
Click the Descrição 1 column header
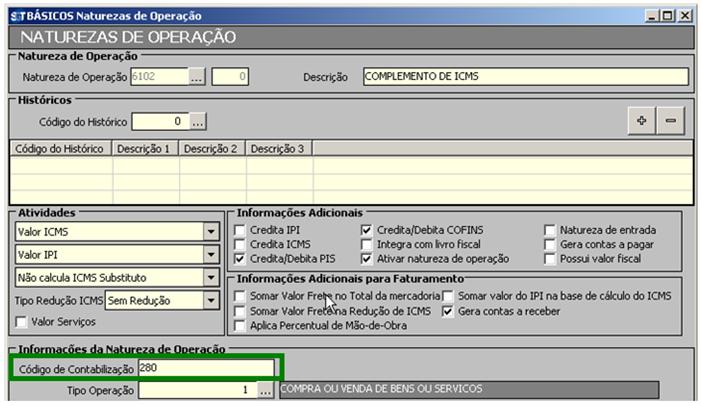tap(146, 148)
